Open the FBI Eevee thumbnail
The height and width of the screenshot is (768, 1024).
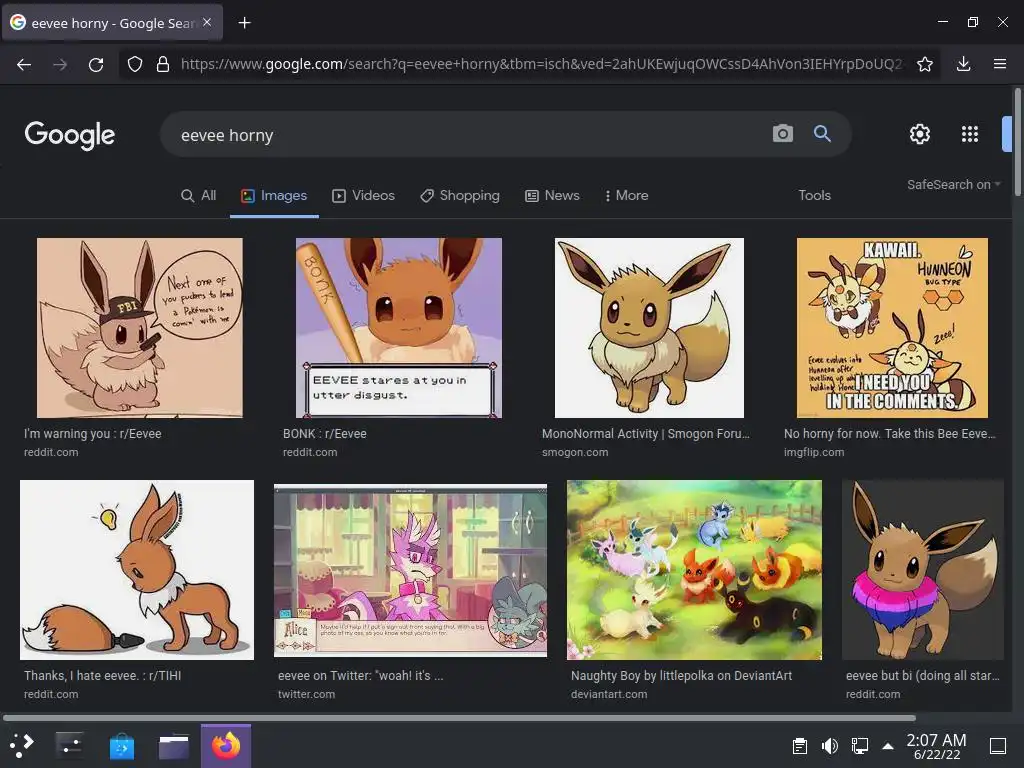(x=140, y=328)
